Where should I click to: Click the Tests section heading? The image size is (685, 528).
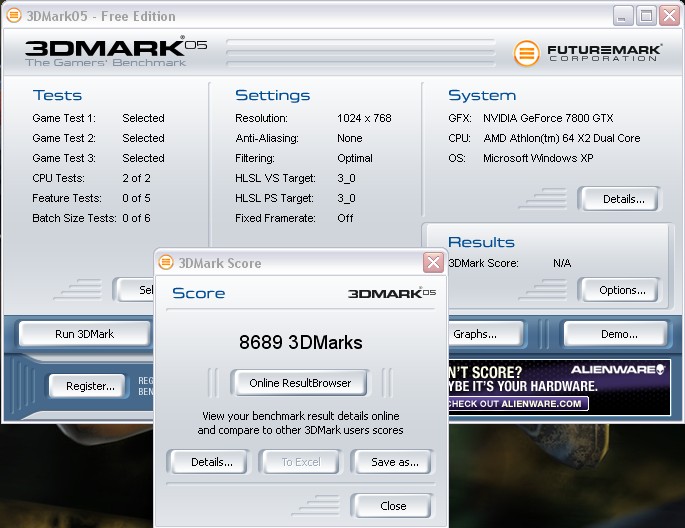coord(57,95)
